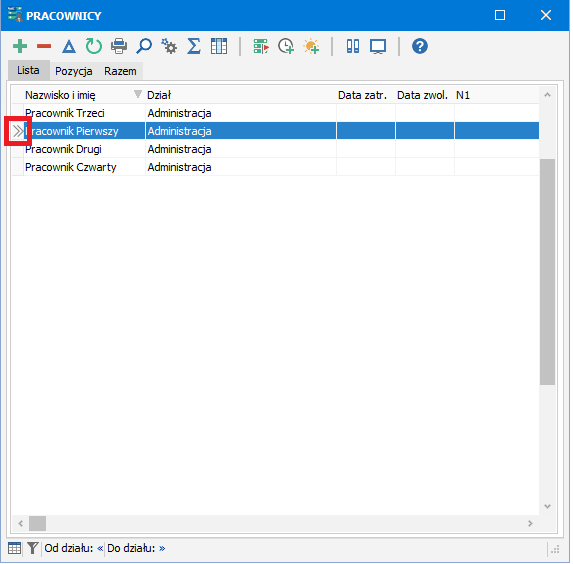Image resolution: width=573 pixels, height=564 pixels.
Task: Click the vertical scrollbar down arrow
Action: (547, 506)
